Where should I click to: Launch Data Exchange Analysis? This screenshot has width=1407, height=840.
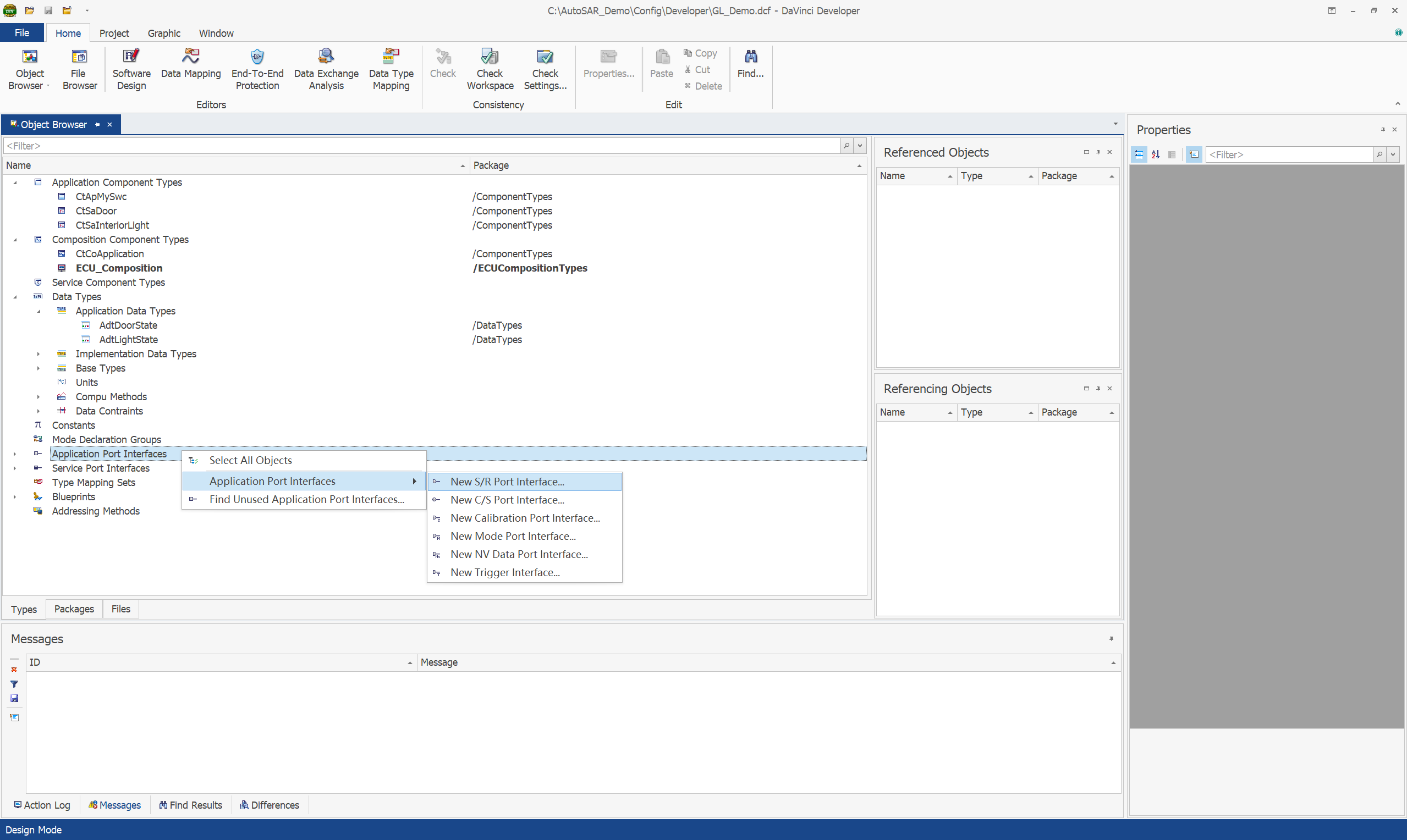[326, 70]
